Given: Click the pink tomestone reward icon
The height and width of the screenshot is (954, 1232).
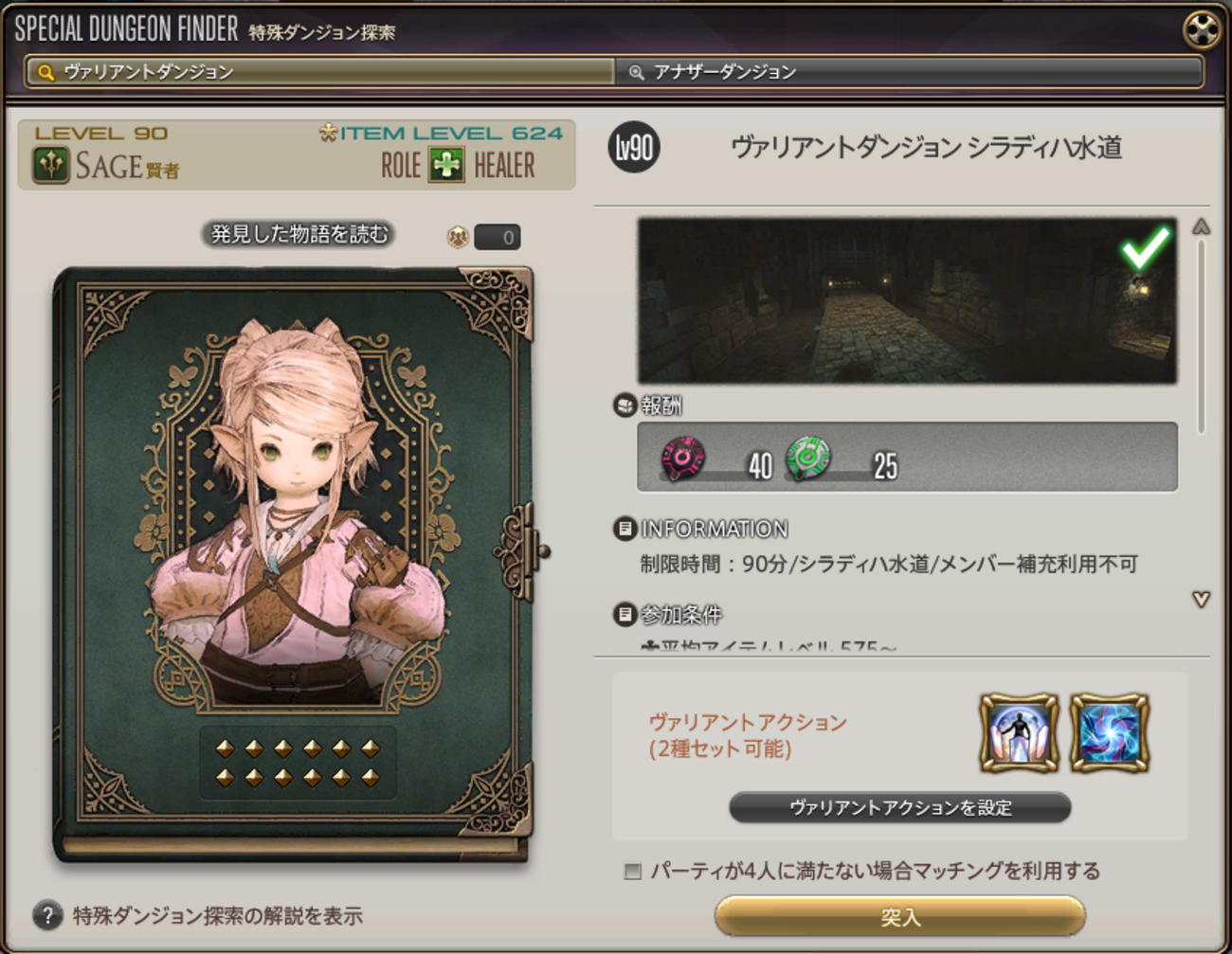Looking at the screenshot, I should click(683, 459).
